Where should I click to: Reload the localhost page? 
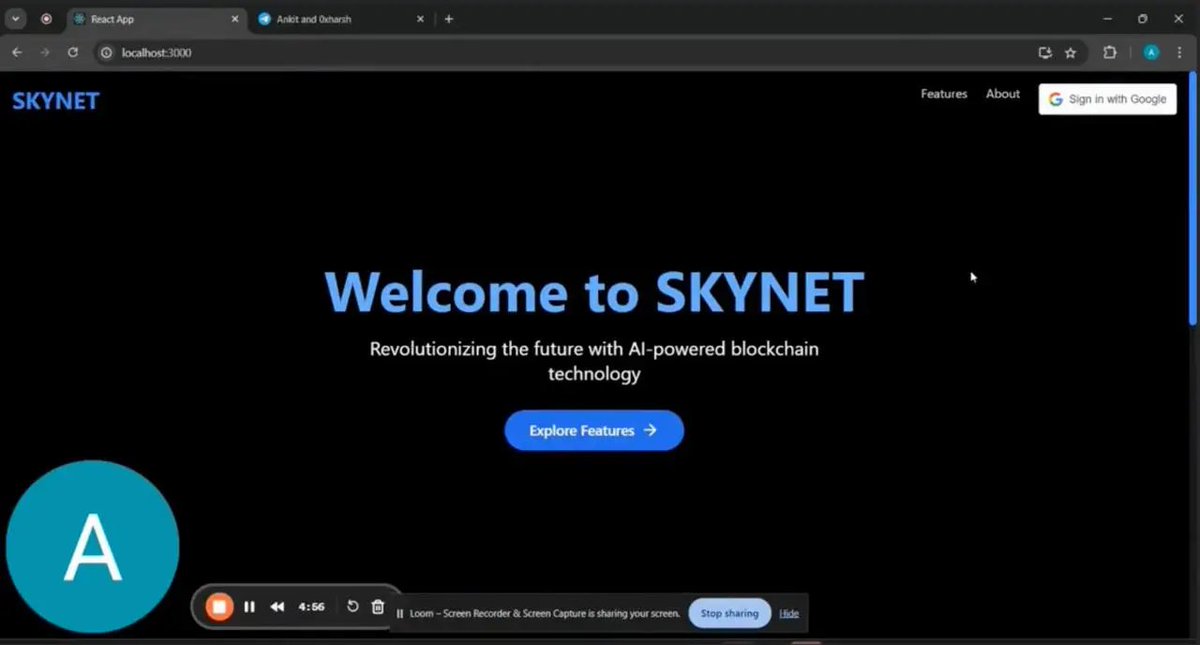point(73,52)
